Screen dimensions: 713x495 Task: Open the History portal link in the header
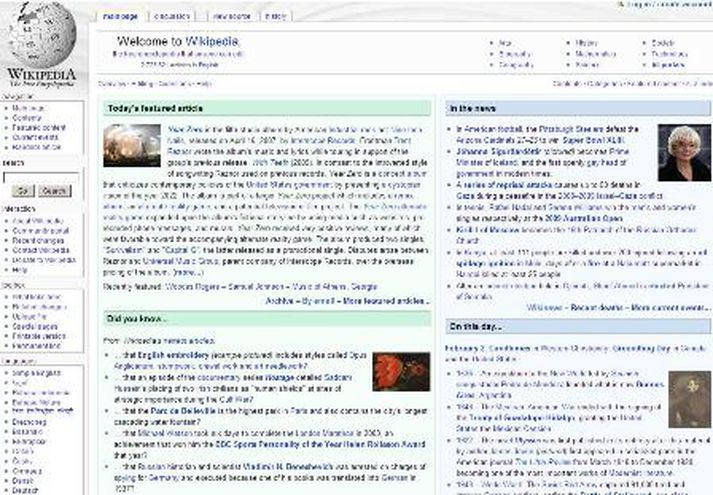pyautogui.click(x=586, y=43)
